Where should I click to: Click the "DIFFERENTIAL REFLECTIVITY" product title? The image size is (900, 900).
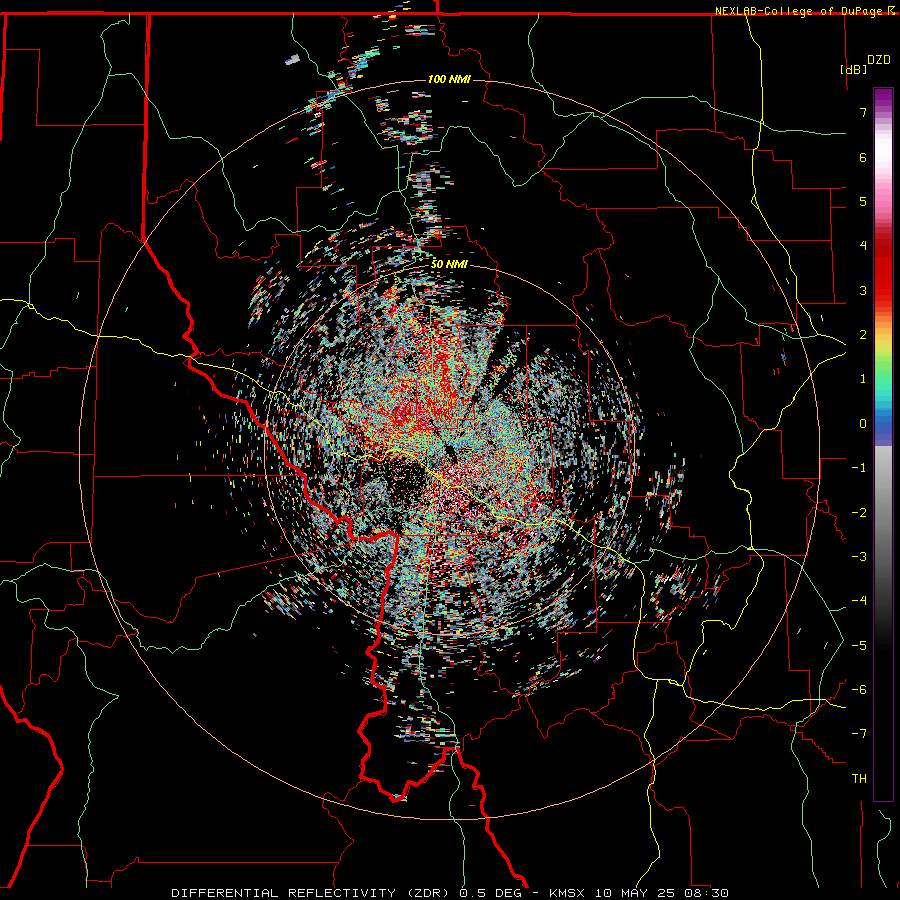coord(283,893)
